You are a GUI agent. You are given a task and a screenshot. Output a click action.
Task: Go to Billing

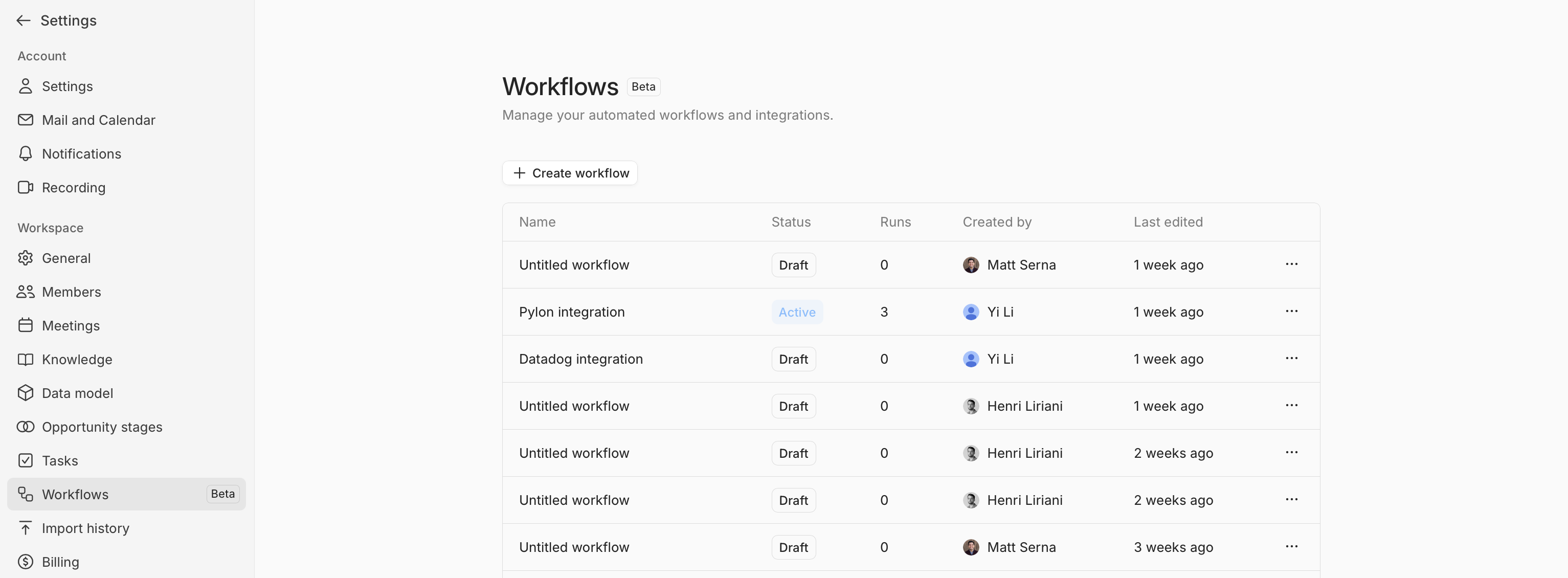tap(127, 562)
